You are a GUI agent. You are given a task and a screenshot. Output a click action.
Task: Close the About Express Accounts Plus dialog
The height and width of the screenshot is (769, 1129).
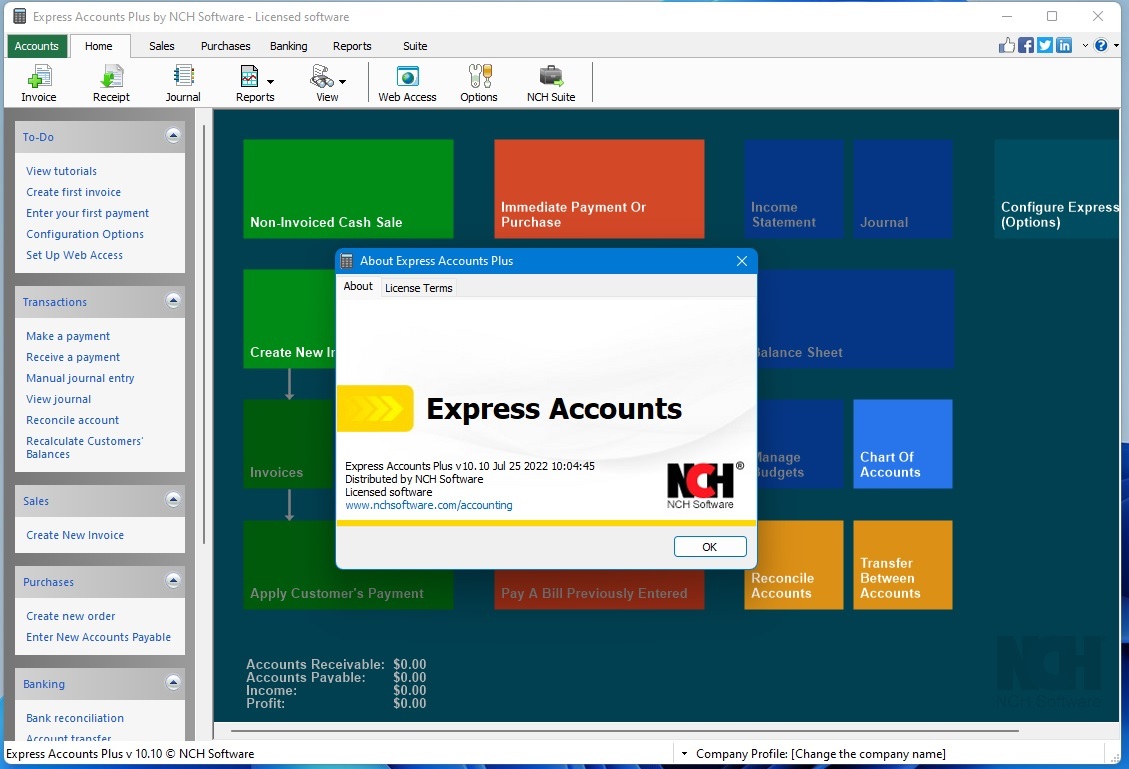coord(742,261)
